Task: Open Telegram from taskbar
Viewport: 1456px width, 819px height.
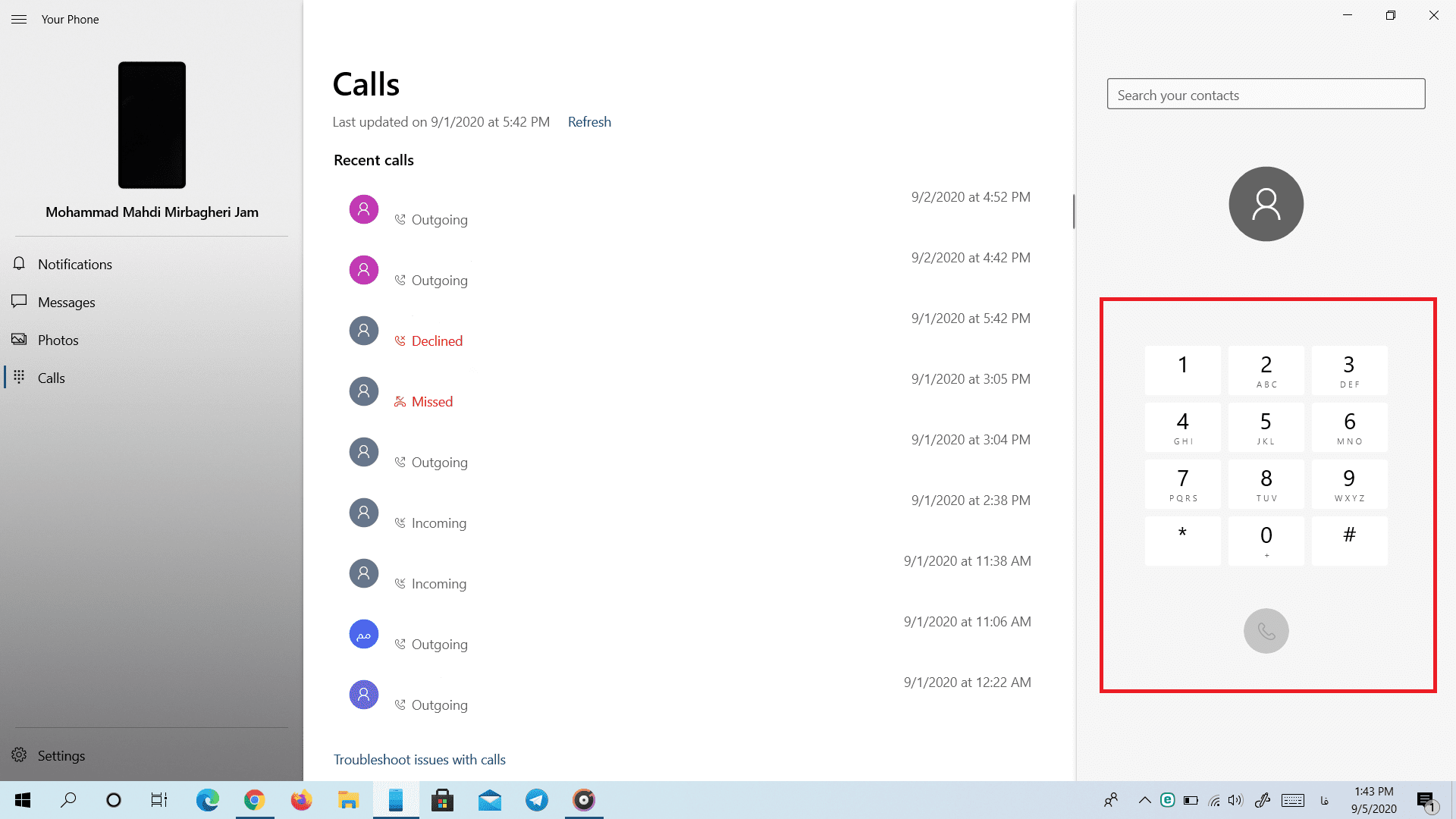Action: (x=537, y=800)
